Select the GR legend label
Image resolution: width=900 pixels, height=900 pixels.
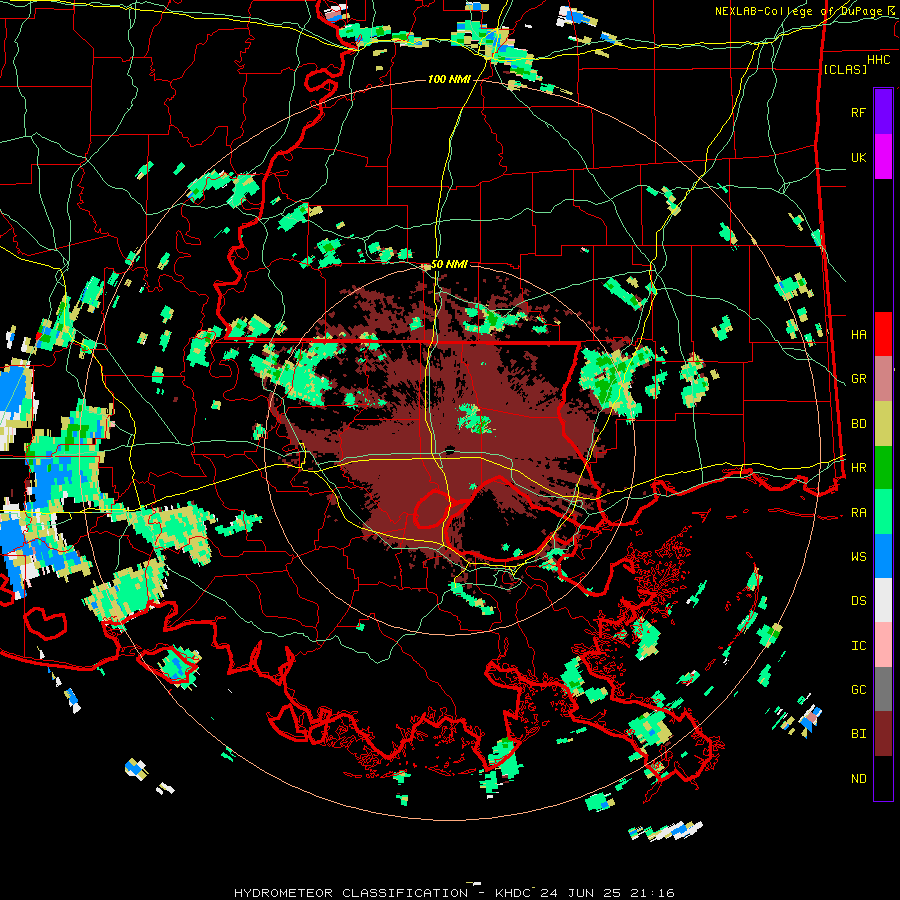(x=858, y=379)
